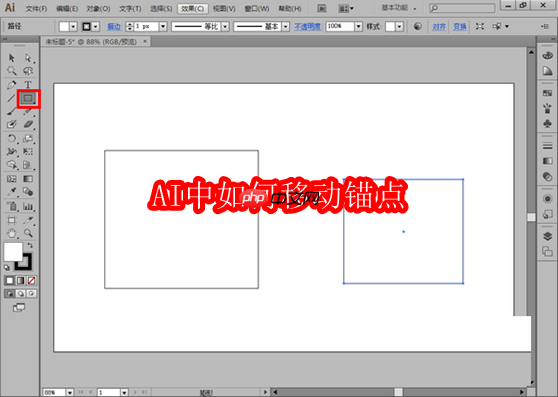
Task: Select the Line Segment tool
Action: coord(11,98)
